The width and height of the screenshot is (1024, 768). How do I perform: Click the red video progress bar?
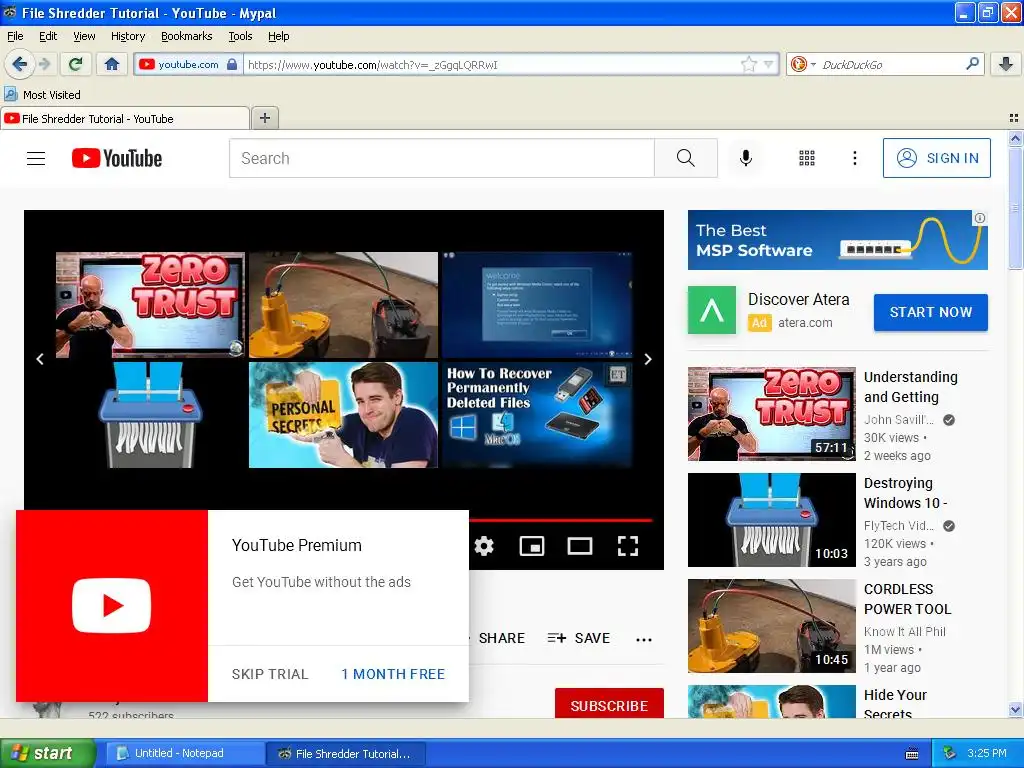coord(560,520)
